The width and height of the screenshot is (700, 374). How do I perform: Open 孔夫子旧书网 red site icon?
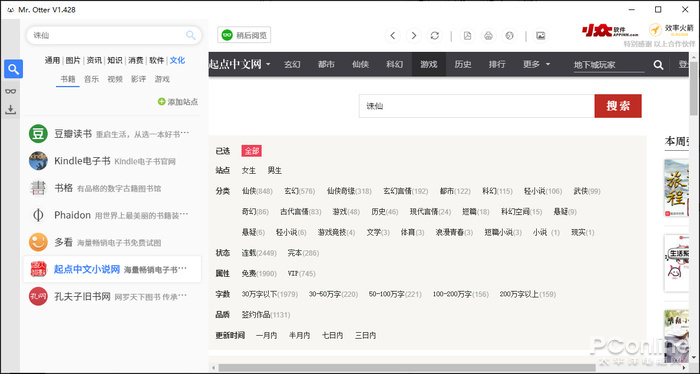(38, 296)
